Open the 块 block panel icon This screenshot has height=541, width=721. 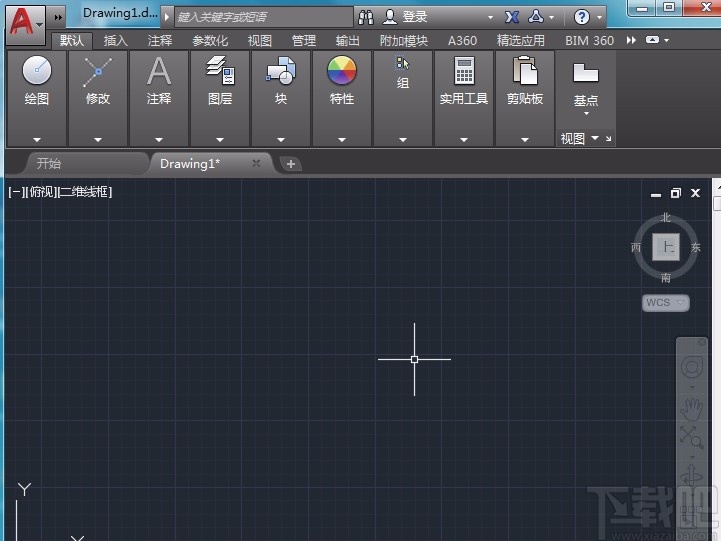coord(281,71)
